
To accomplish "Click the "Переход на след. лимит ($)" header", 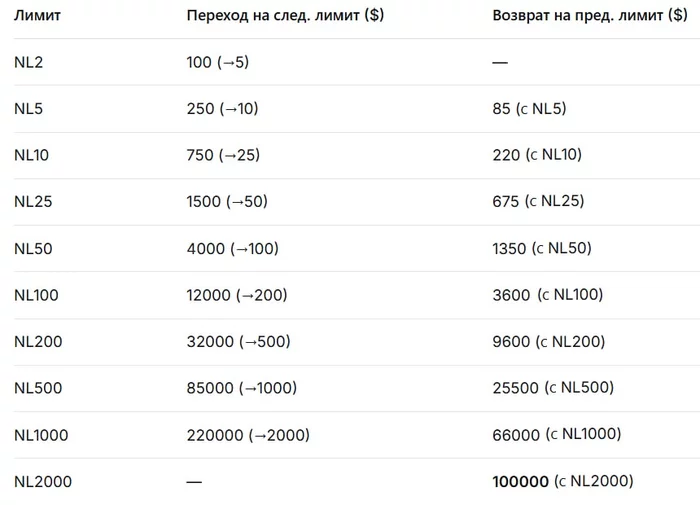I will tap(285, 16).
